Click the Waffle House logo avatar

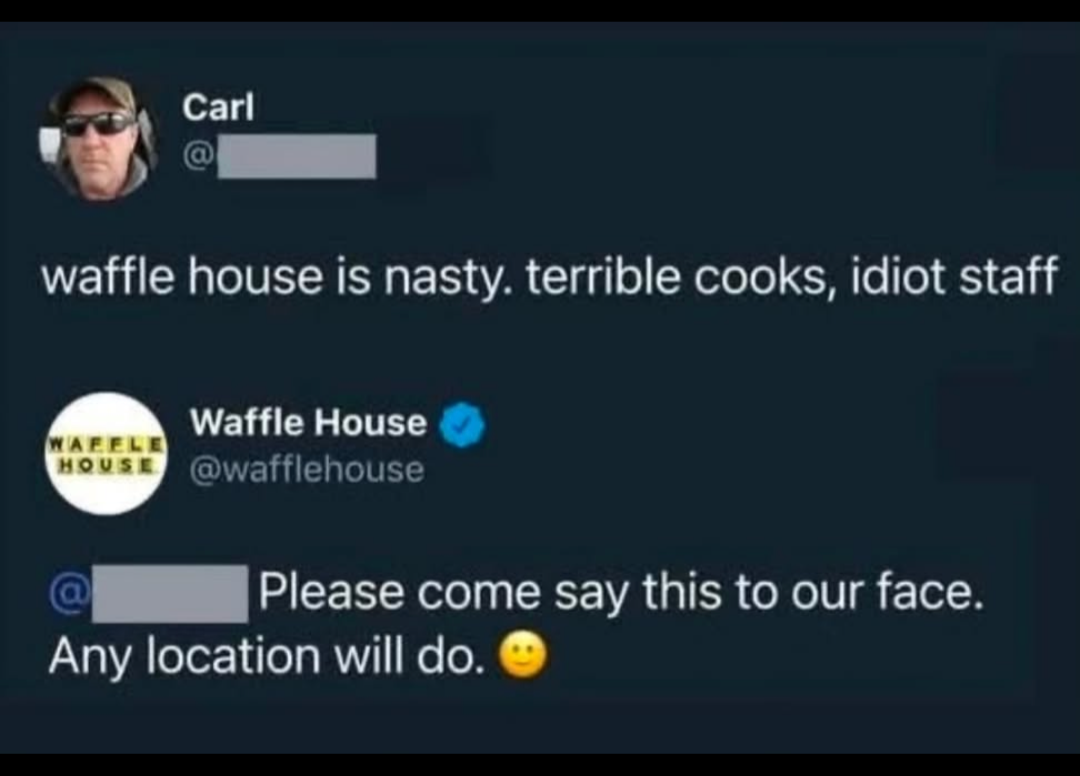click(107, 454)
